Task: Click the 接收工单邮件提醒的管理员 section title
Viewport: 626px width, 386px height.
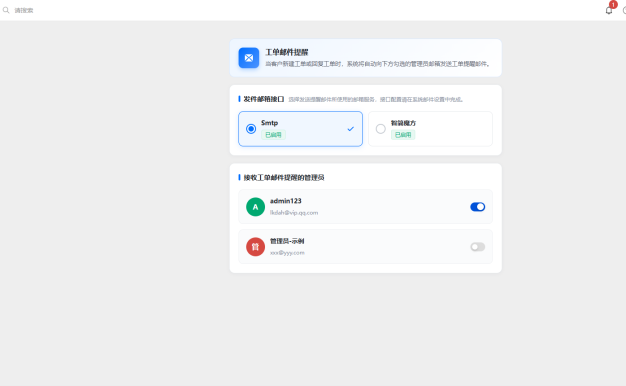Action: click(x=284, y=177)
